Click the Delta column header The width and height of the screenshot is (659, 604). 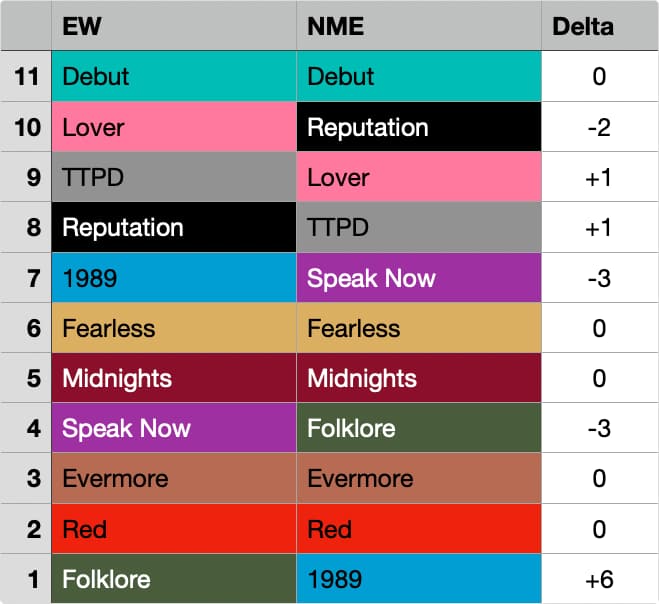click(x=599, y=26)
